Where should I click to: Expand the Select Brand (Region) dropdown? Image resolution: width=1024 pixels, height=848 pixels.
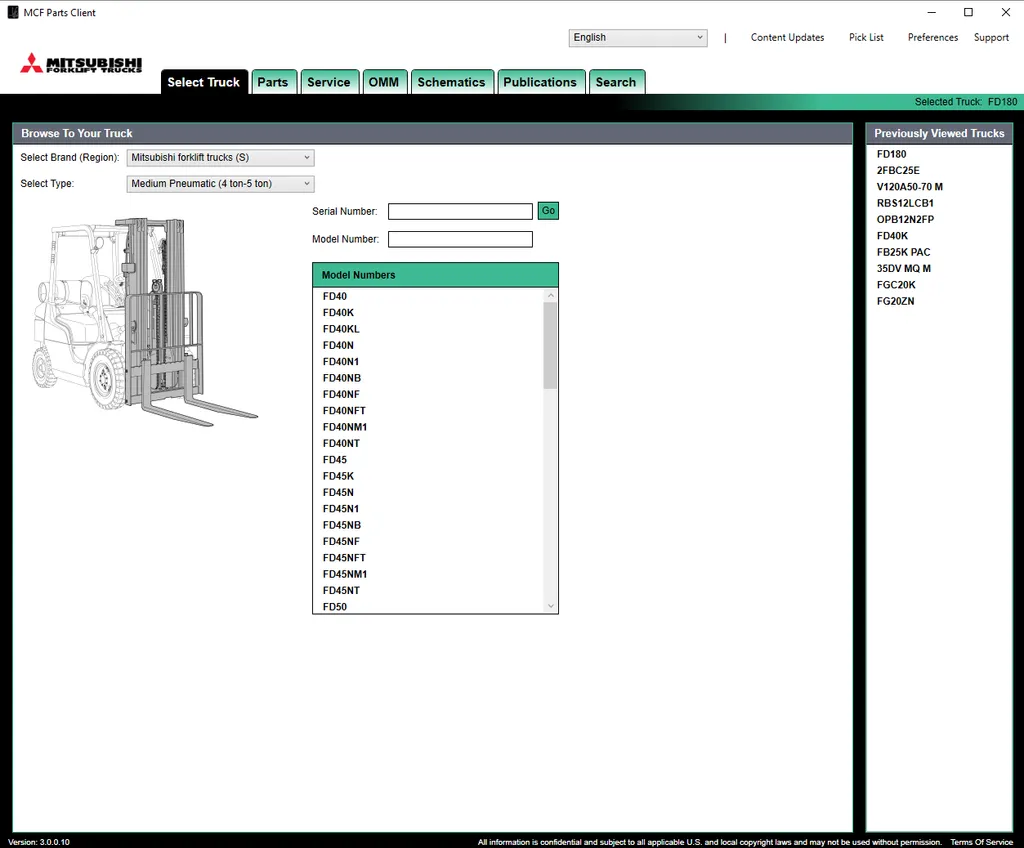[220, 157]
